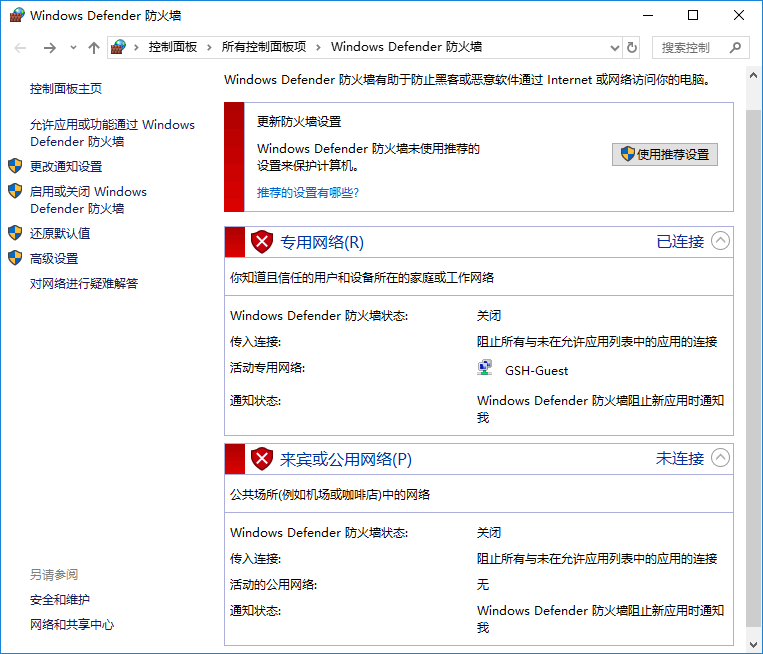Select the 来宾或公用网络(P) section heading
Screen dimensions: 763x654
(346, 459)
